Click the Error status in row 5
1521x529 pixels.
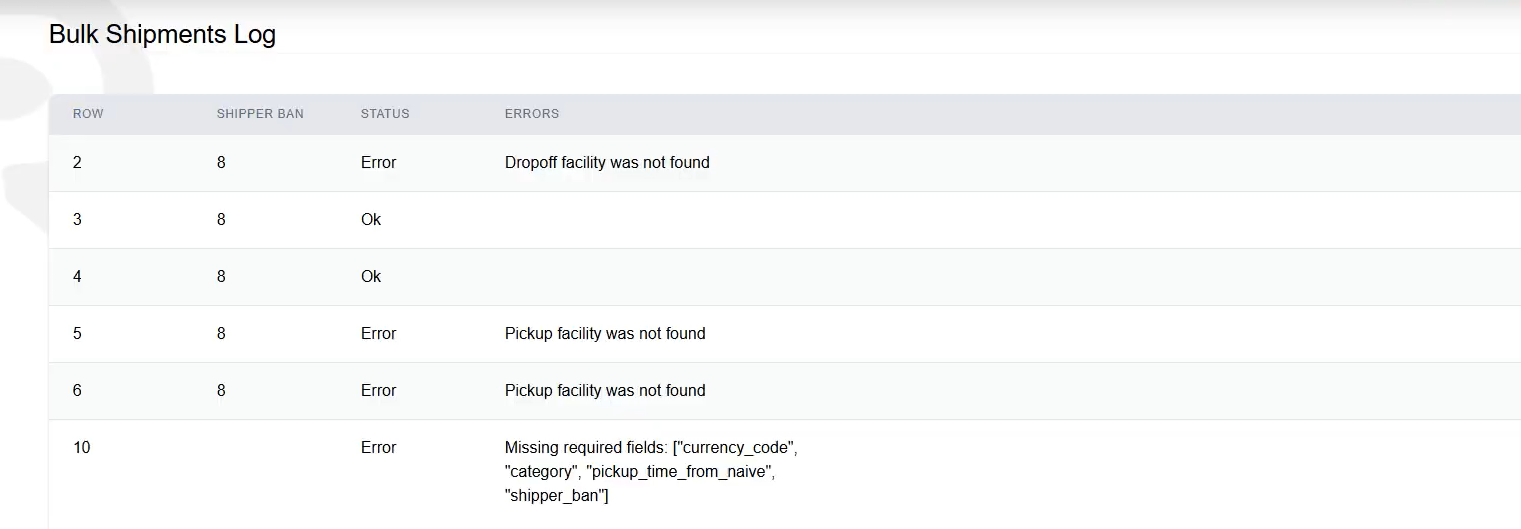coord(379,333)
